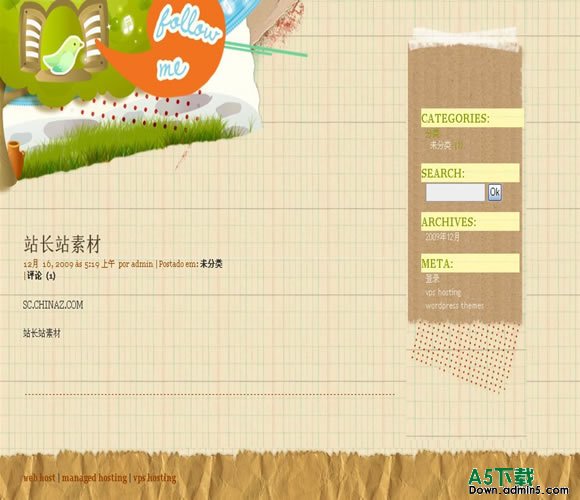580x500 pixels.
Task: Click the post date '12月 16, 2009'
Action: click(x=48, y=264)
